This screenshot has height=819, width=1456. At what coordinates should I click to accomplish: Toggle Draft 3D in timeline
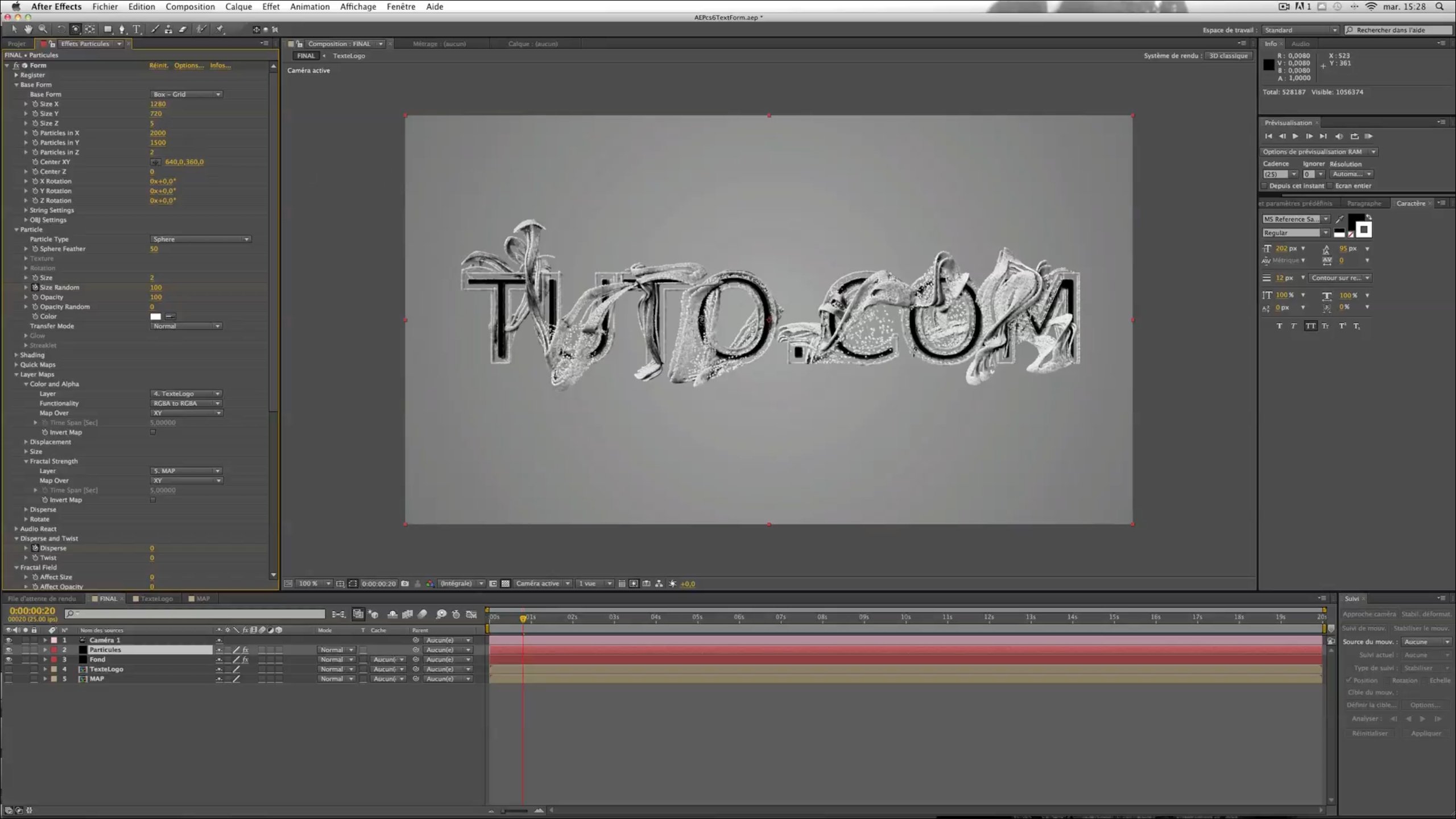coord(373,614)
